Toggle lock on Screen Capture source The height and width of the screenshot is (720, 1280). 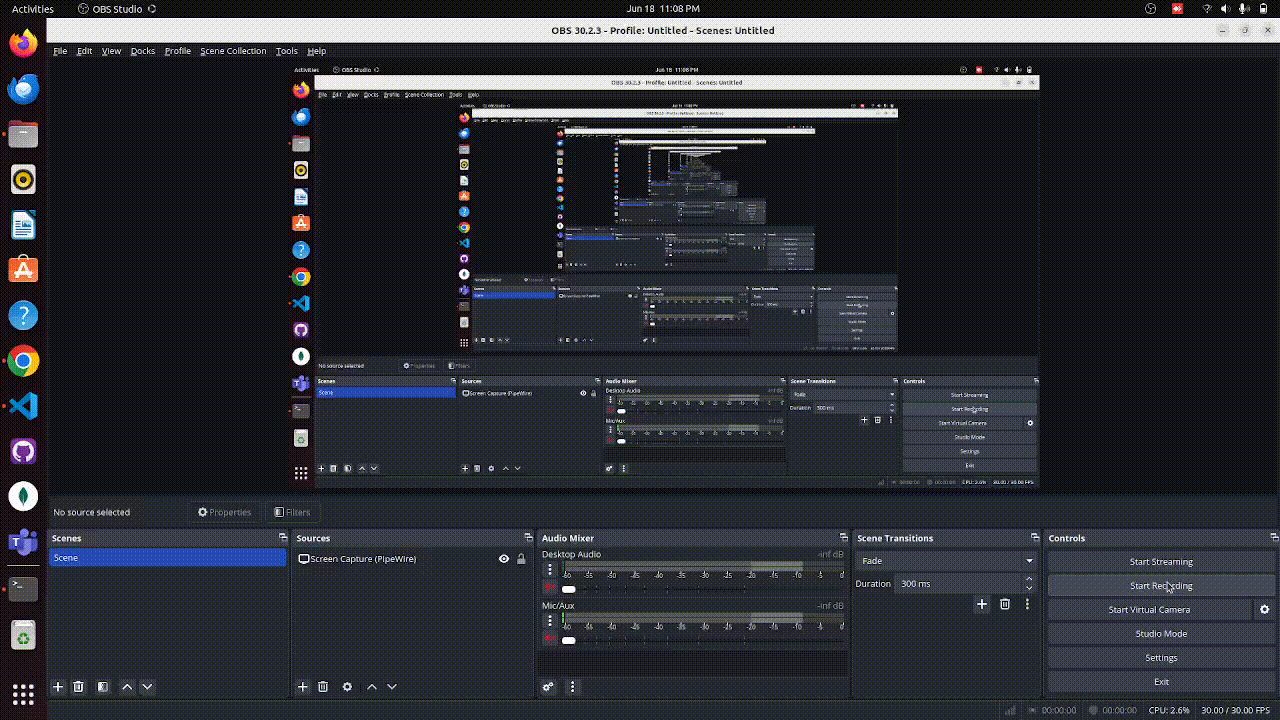click(521, 559)
